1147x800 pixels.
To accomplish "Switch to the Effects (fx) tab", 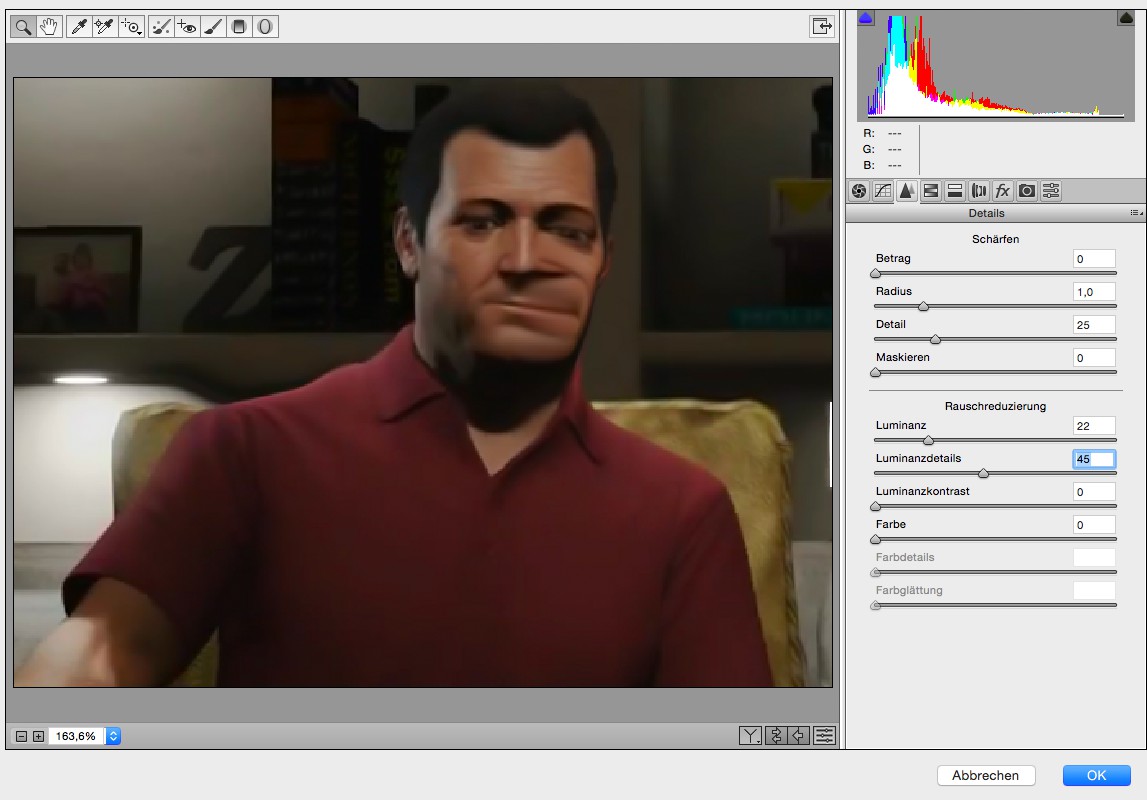I will coord(1003,191).
